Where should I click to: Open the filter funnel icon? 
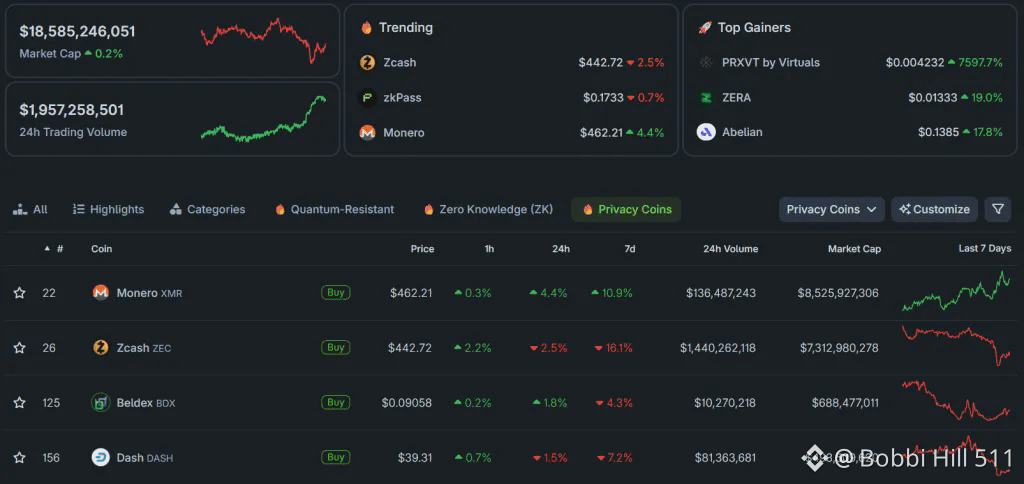point(997,209)
